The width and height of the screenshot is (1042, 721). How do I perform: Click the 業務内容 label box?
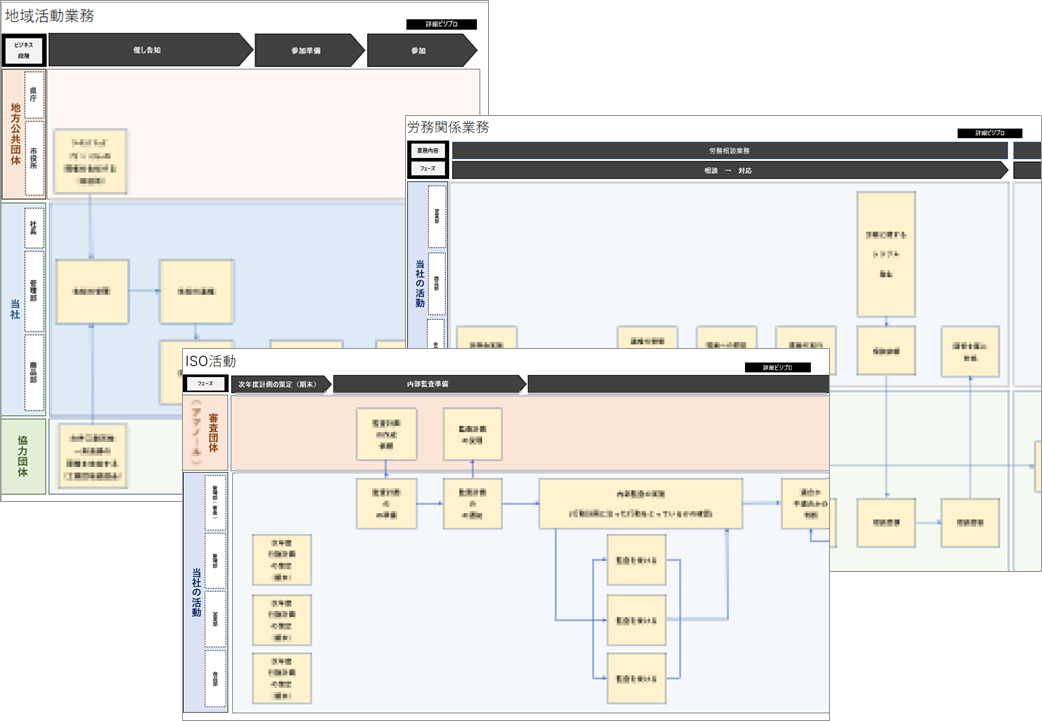tap(428, 151)
